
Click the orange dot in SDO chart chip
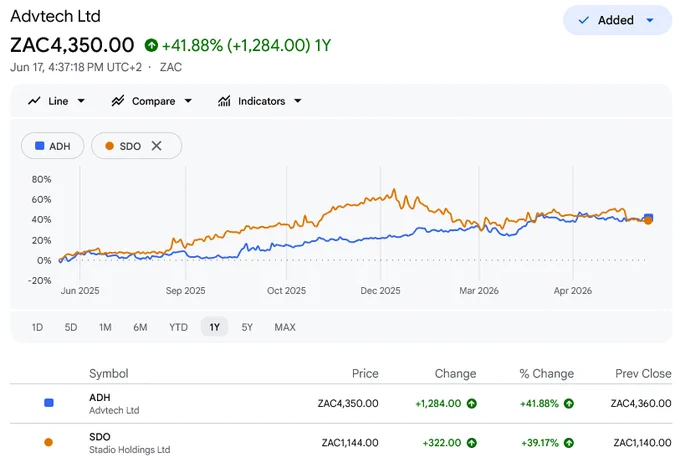point(109,146)
